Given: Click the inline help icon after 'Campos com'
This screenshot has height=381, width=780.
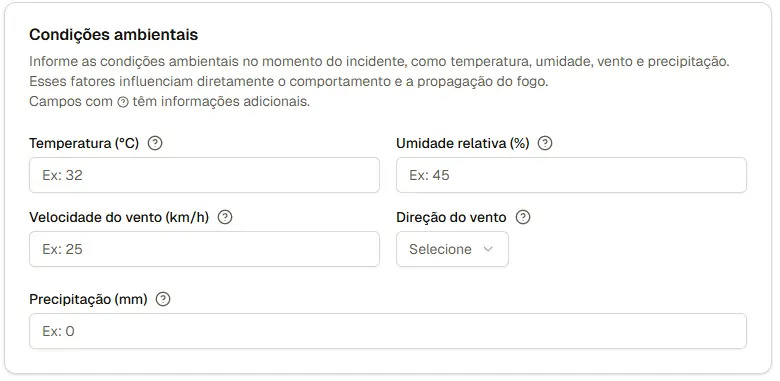Looking at the screenshot, I should 123,102.
